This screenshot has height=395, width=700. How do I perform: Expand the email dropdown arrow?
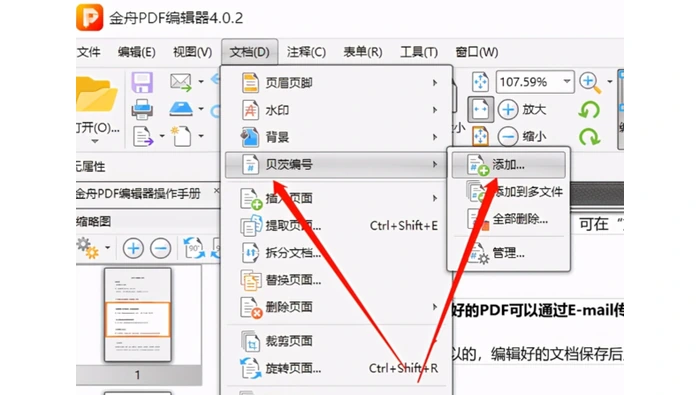coord(201,82)
